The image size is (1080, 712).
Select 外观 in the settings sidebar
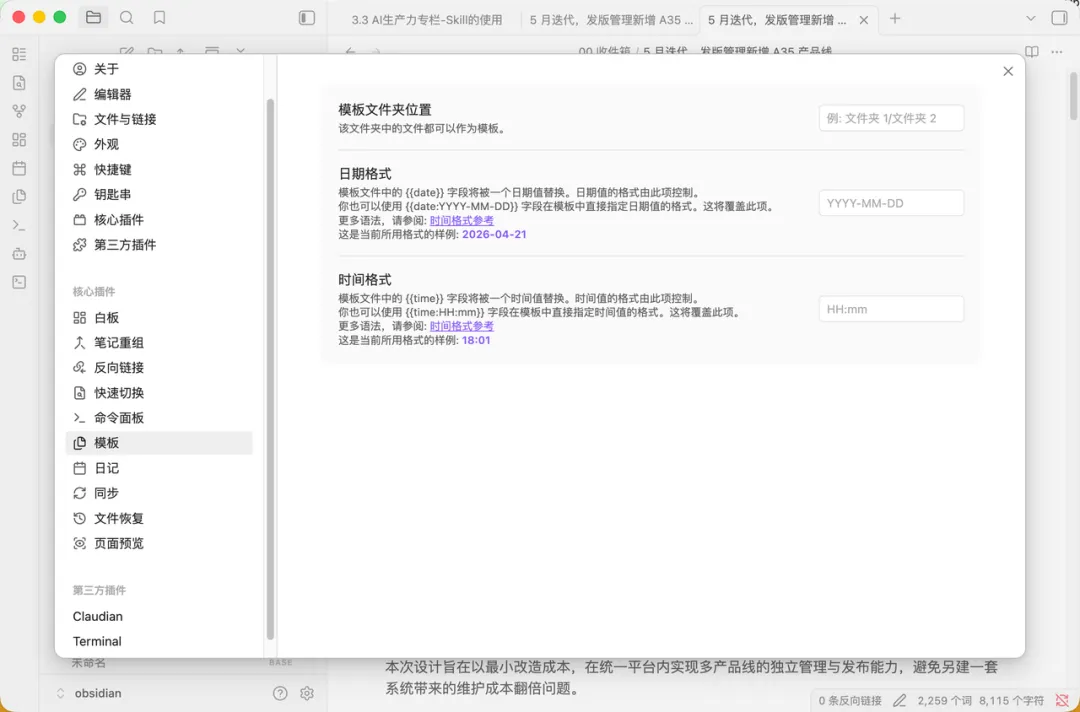[104, 144]
